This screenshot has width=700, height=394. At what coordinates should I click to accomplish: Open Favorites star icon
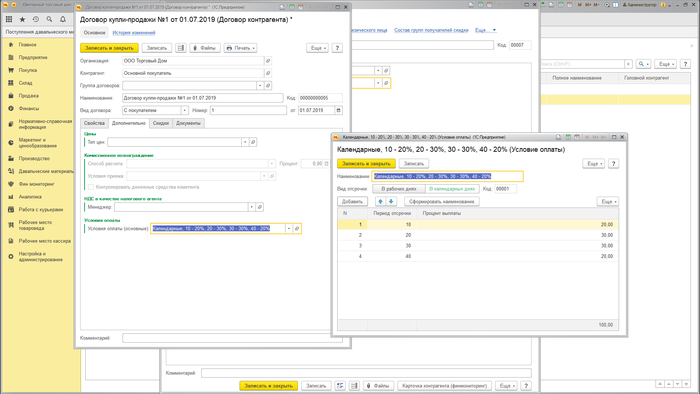click(22, 20)
